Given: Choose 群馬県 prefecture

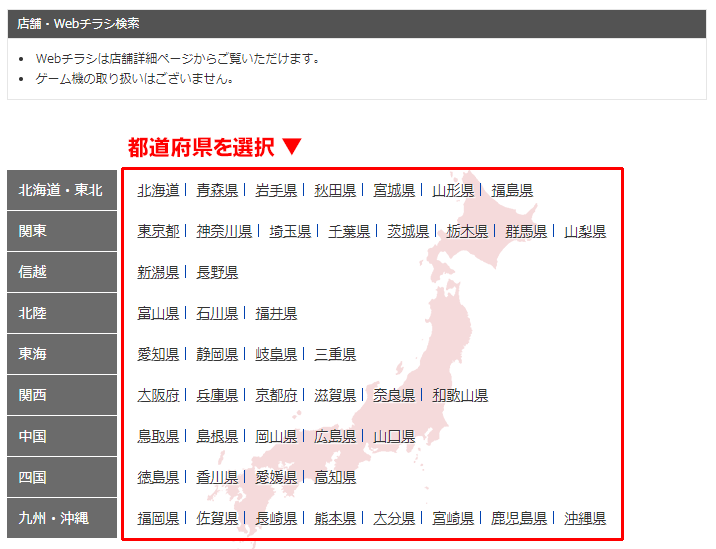Looking at the screenshot, I should tap(526, 232).
